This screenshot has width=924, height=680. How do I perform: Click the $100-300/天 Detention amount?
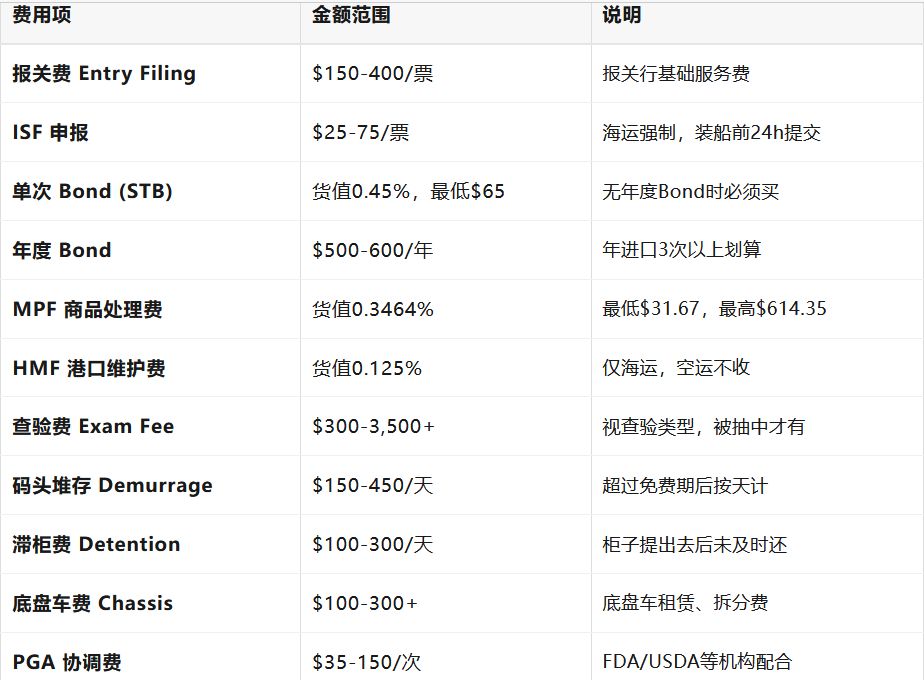pyautogui.click(x=372, y=545)
